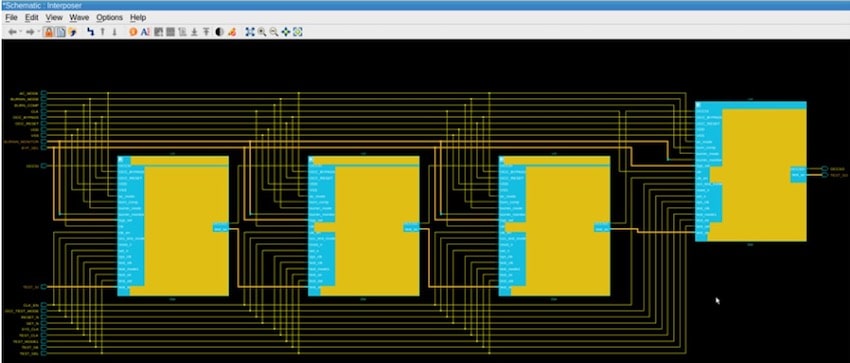This screenshot has height=363, width=850.
Task: Click the blue A text annotation icon
Action: pos(145,32)
